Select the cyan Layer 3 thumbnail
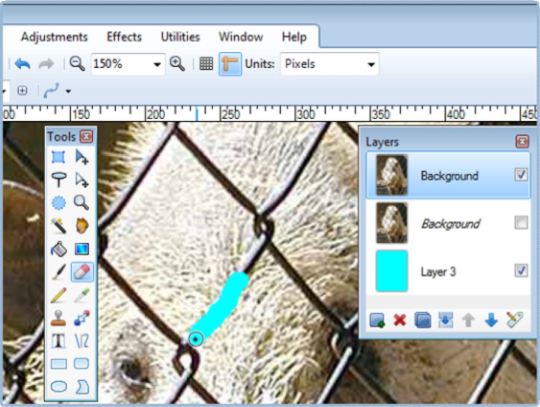 click(392, 271)
